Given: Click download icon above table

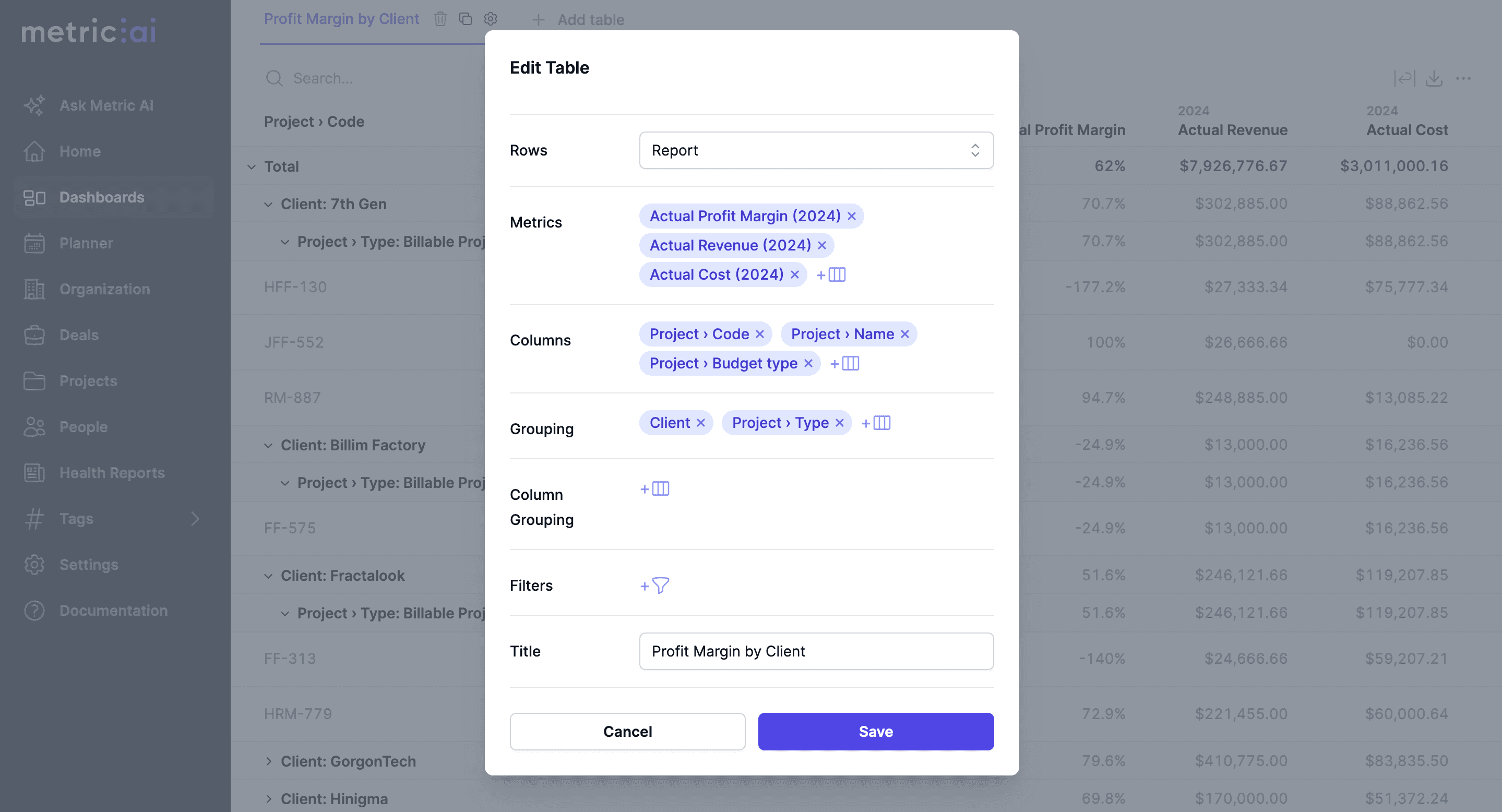Looking at the screenshot, I should pyautogui.click(x=1434, y=78).
